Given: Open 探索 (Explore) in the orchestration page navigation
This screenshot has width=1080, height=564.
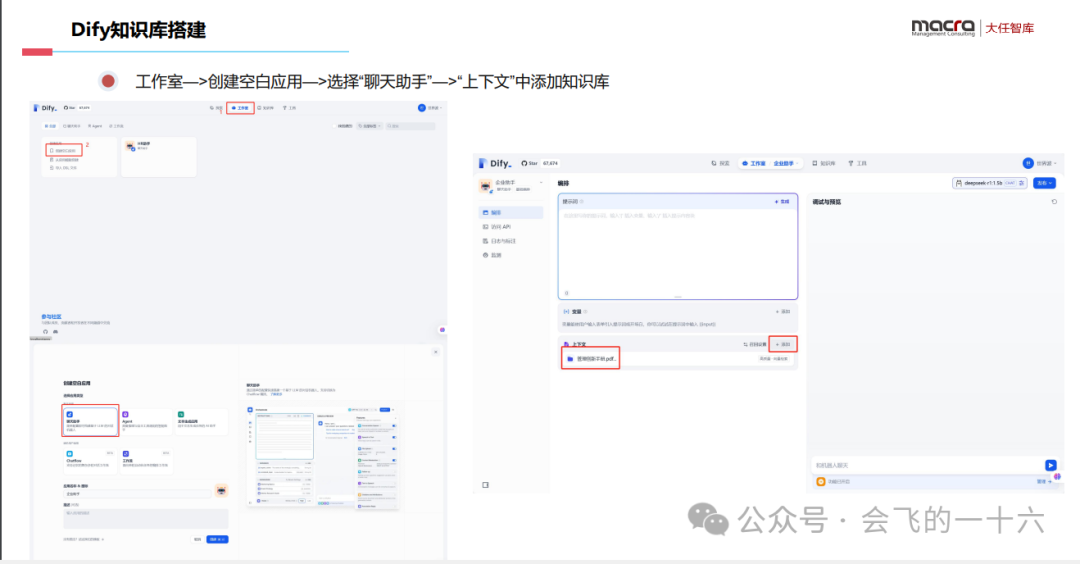Looking at the screenshot, I should (720, 163).
